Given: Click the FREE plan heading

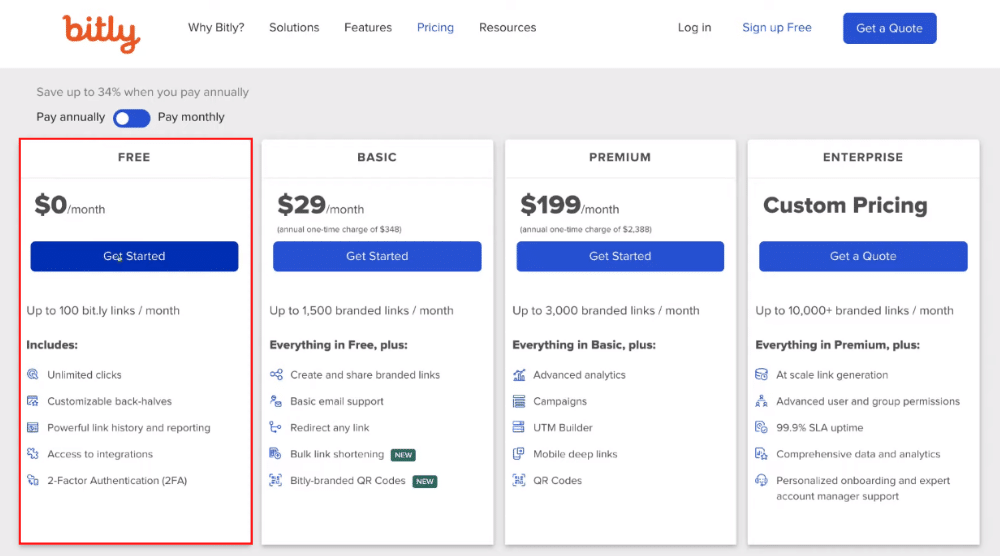Looking at the screenshot, I should [x=134, y=157].
